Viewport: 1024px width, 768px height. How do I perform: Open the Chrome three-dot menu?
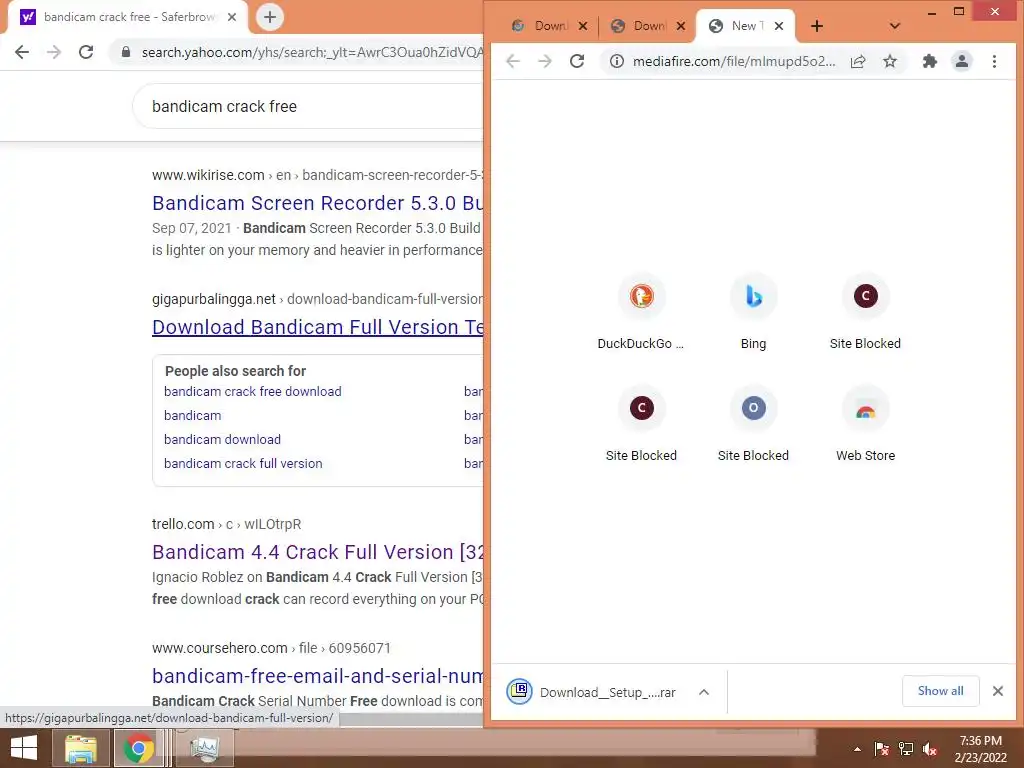994,61
